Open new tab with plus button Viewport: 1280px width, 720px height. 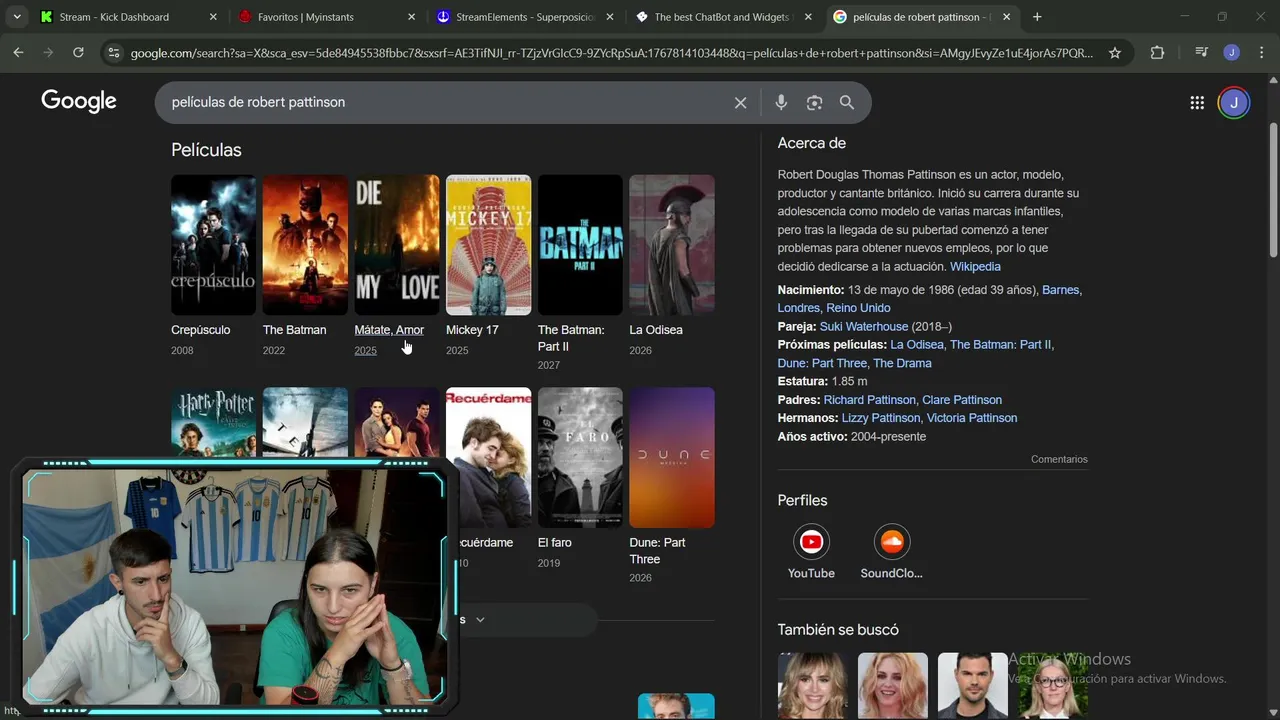pyautogui.click(x=1037, y=17)
